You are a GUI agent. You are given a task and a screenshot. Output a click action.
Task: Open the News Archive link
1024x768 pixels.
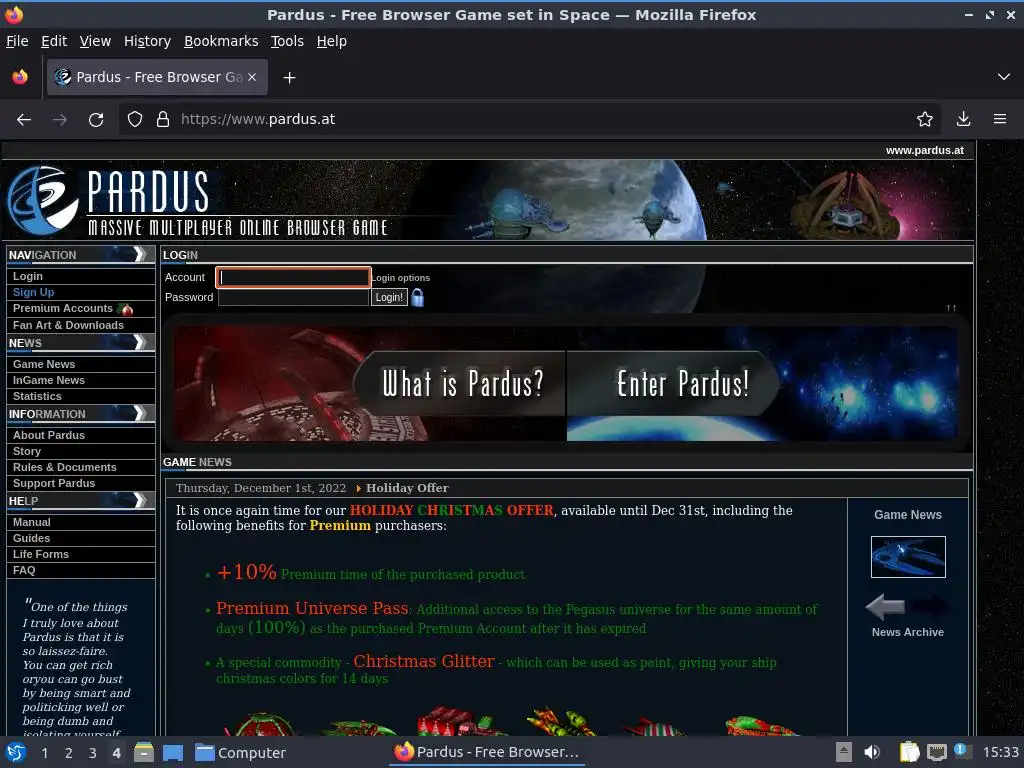(908, 632)
